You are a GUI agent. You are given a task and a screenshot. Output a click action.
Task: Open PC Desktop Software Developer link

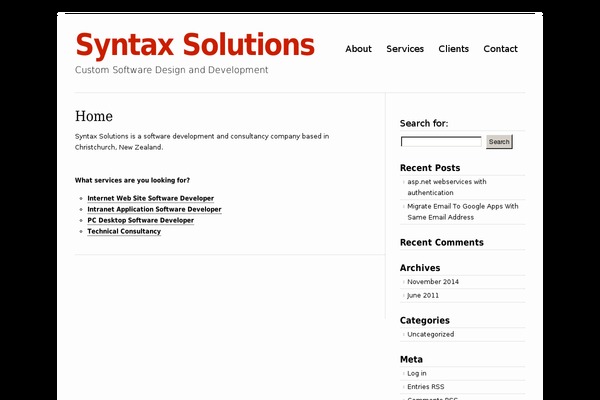140,220
